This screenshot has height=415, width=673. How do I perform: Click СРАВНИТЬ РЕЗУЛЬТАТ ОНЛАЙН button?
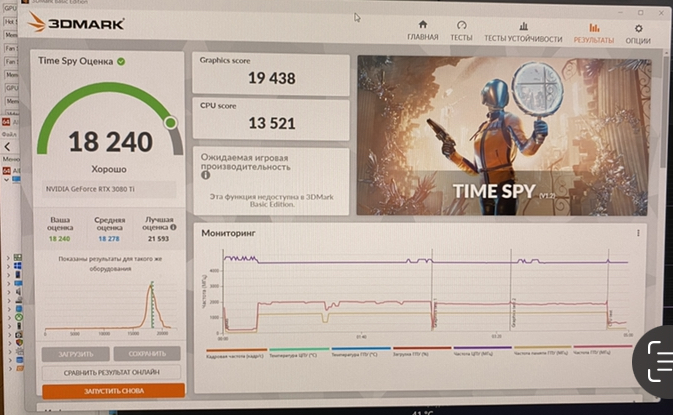112,373
